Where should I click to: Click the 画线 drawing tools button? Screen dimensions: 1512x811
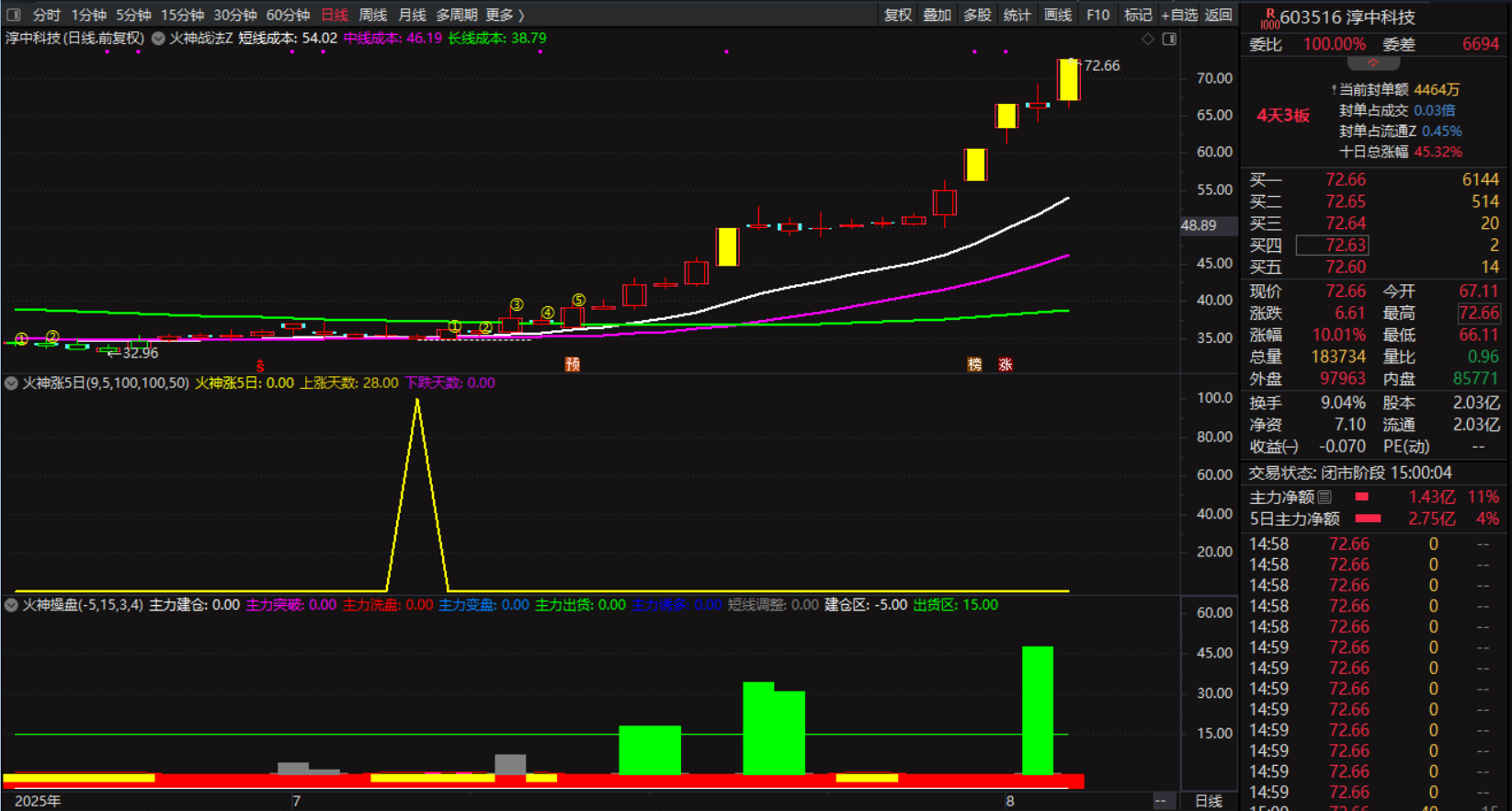1057,15
